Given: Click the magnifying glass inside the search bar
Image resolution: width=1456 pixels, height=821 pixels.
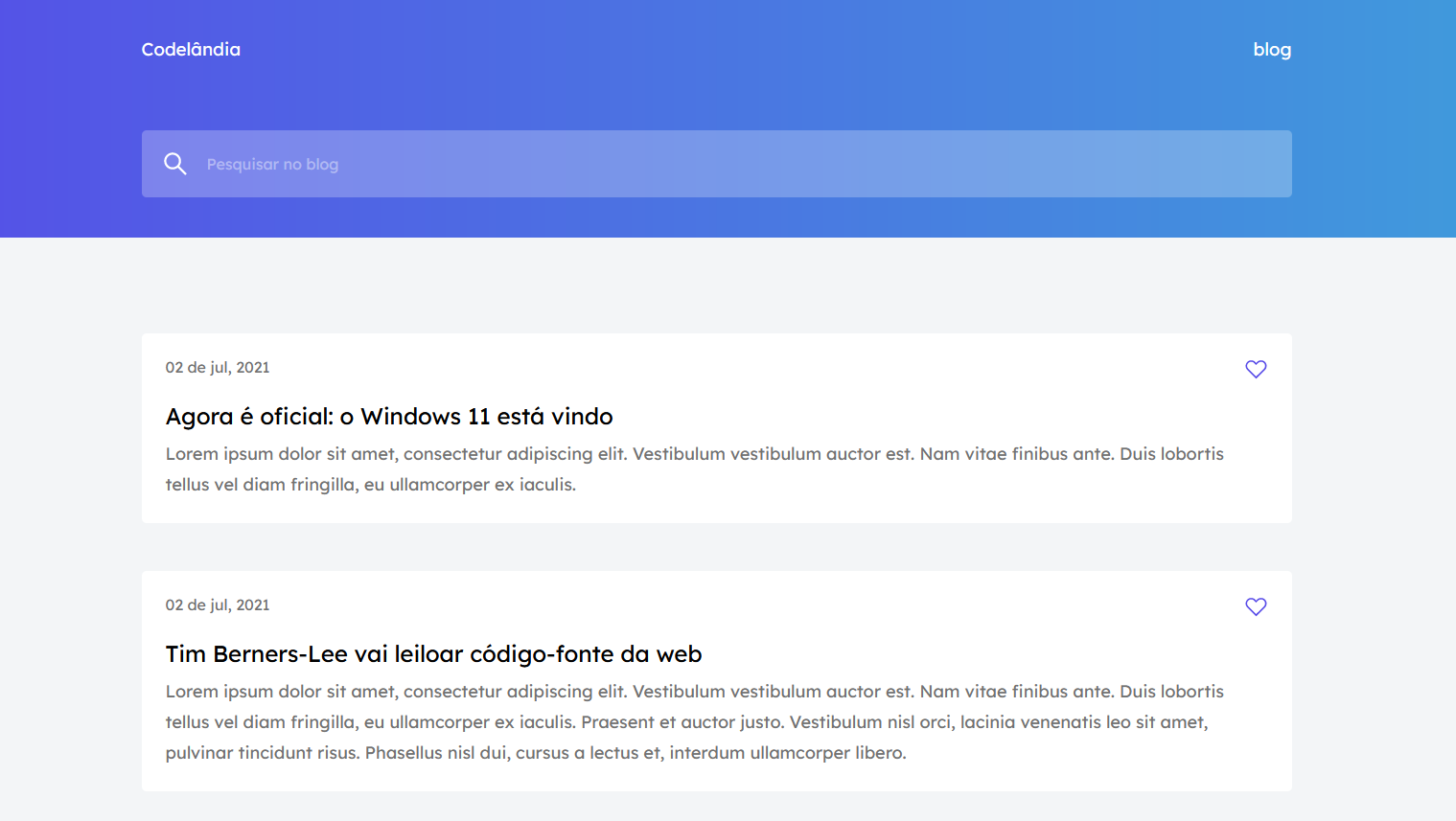Looking at the screenshot, I should click(175, 163).
